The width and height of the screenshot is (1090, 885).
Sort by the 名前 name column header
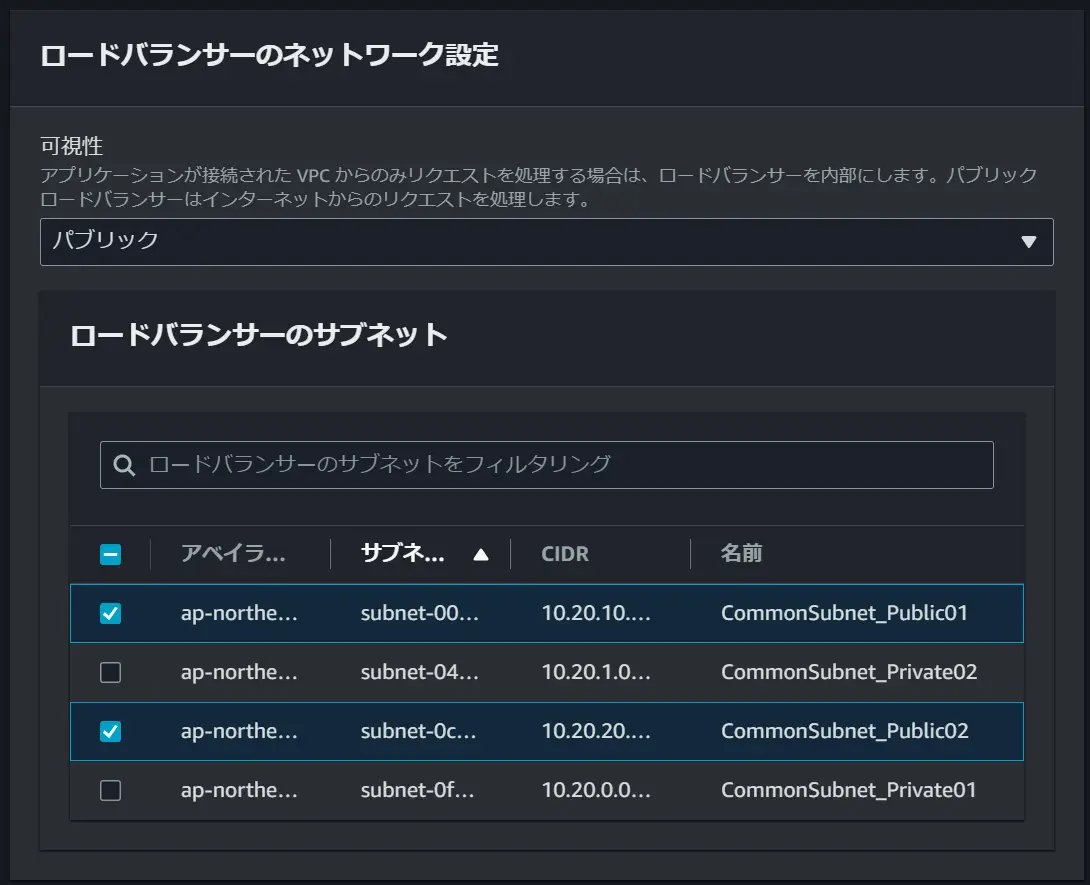coord(741,553)
